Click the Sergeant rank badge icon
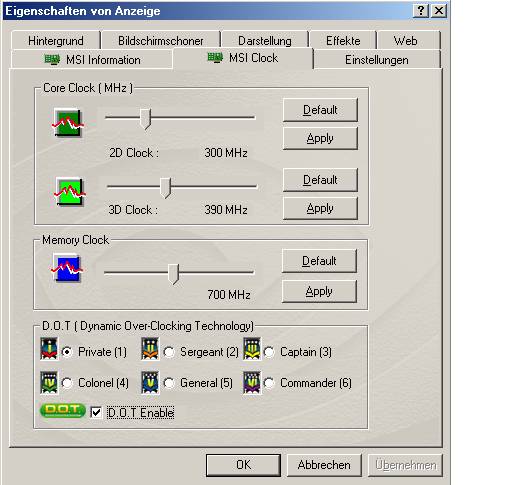 click(x=150, y=349)
